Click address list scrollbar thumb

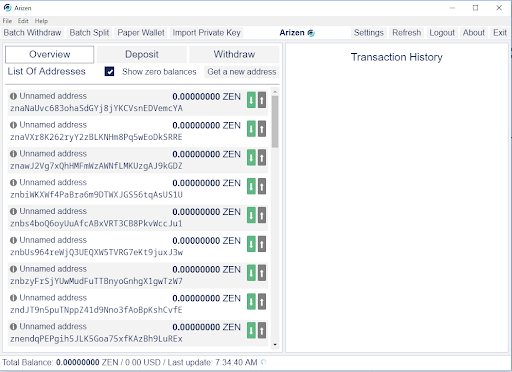tap(275, 122)
